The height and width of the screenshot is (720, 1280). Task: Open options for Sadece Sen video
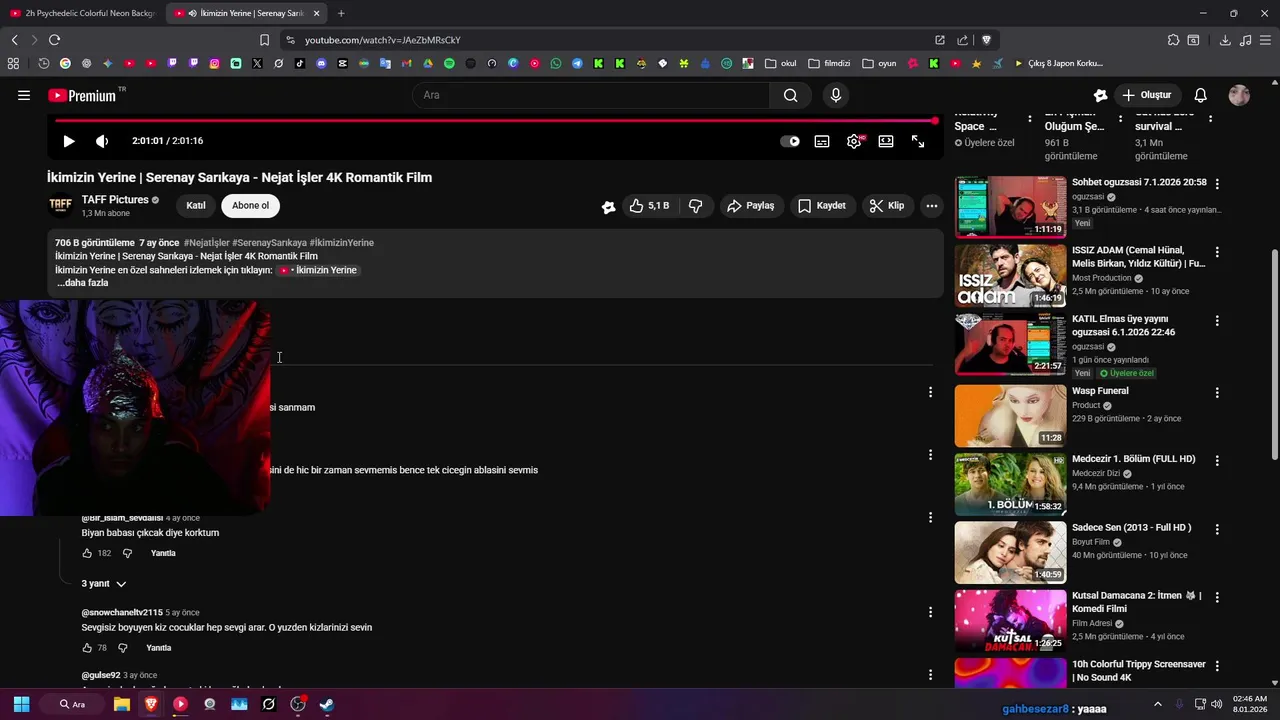[1217, 529]
